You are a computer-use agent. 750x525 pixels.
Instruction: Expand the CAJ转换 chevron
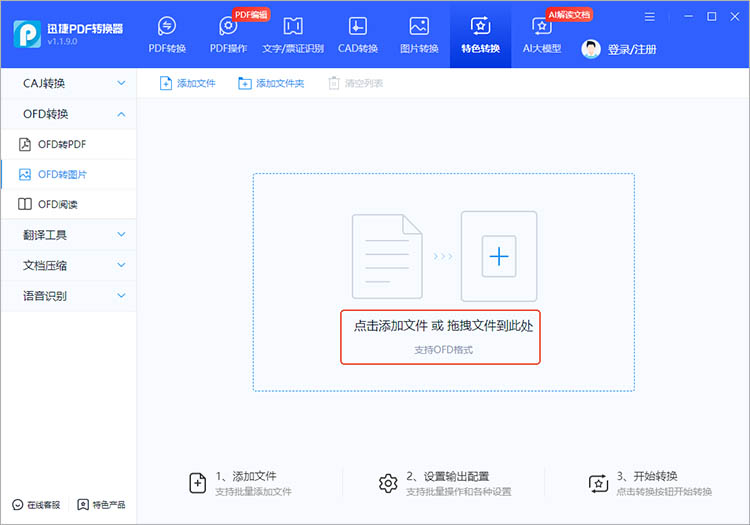point(121,83)
